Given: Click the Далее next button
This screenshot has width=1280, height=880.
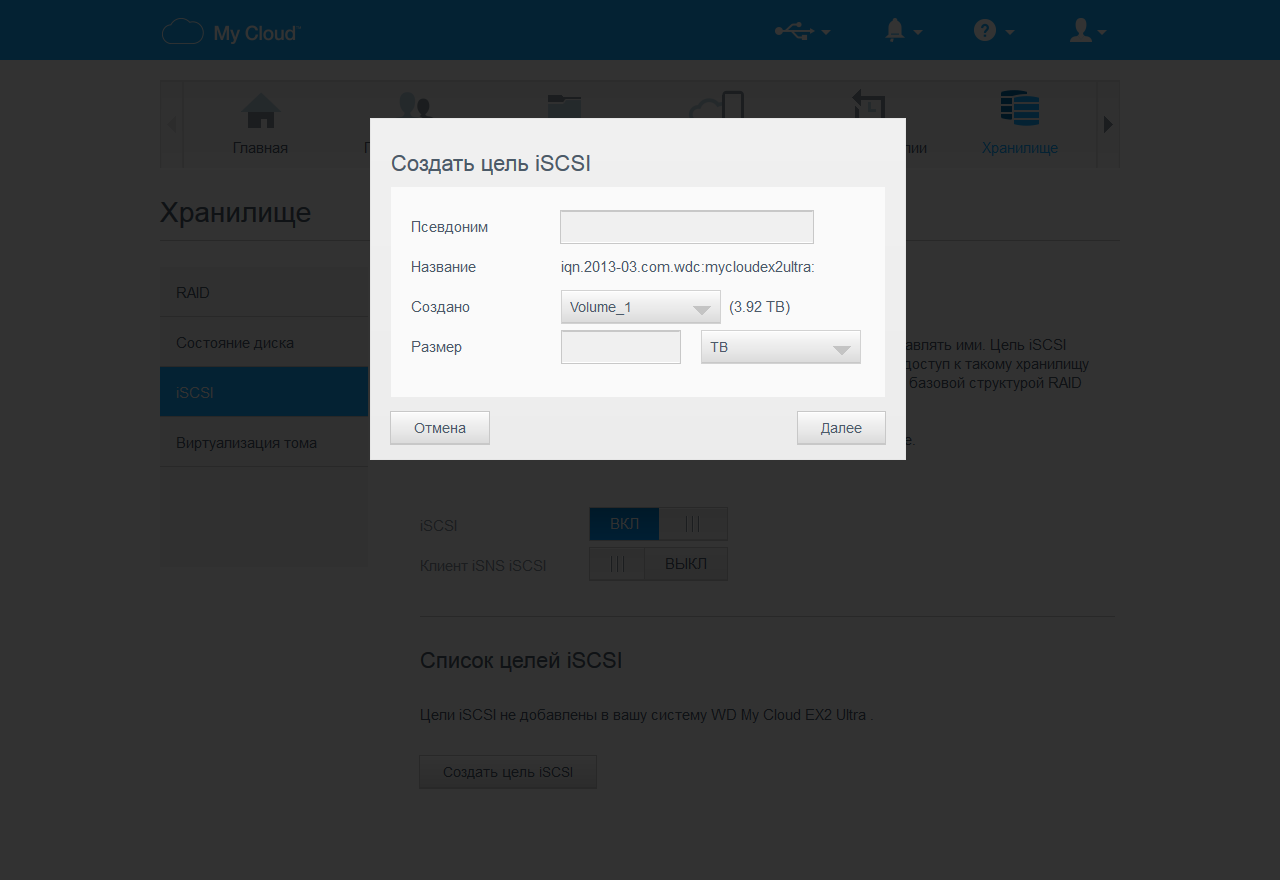Looking at the screenshot, I should coord(841,428).
